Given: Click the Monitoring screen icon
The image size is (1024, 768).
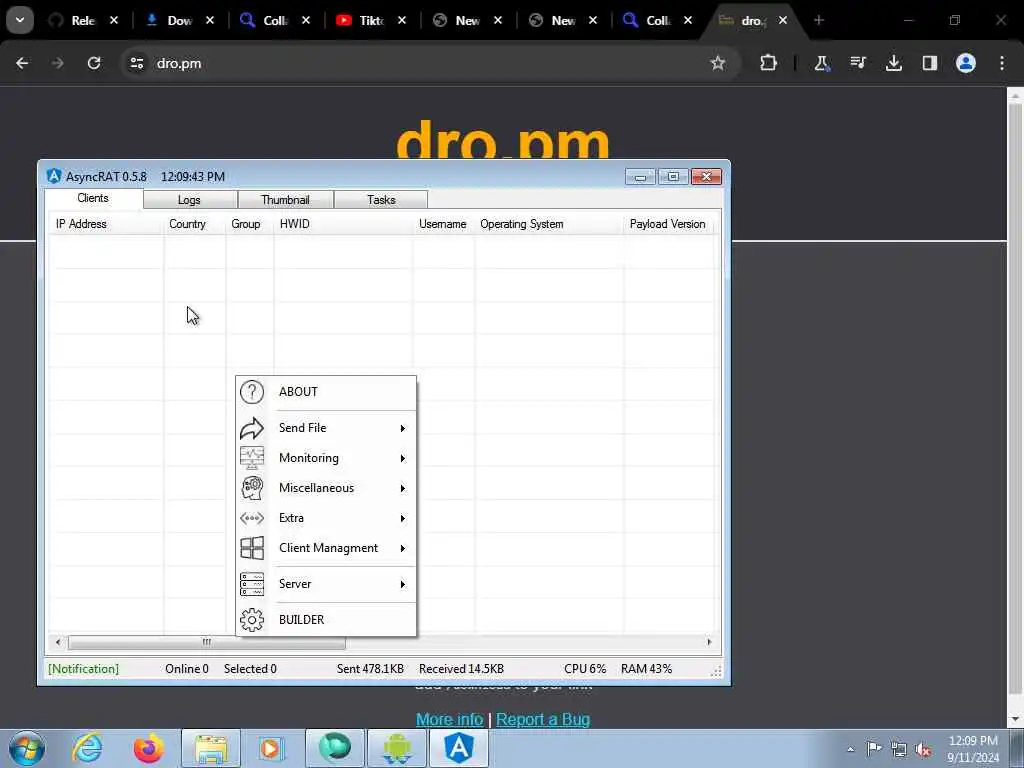Looking at the screenshot, I should point(251,458).
